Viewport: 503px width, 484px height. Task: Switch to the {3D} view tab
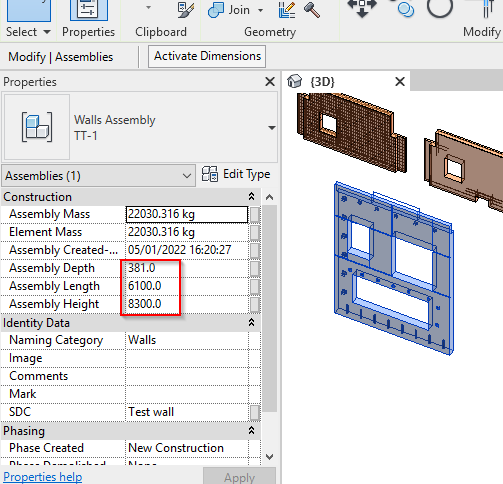pos(347,82)
